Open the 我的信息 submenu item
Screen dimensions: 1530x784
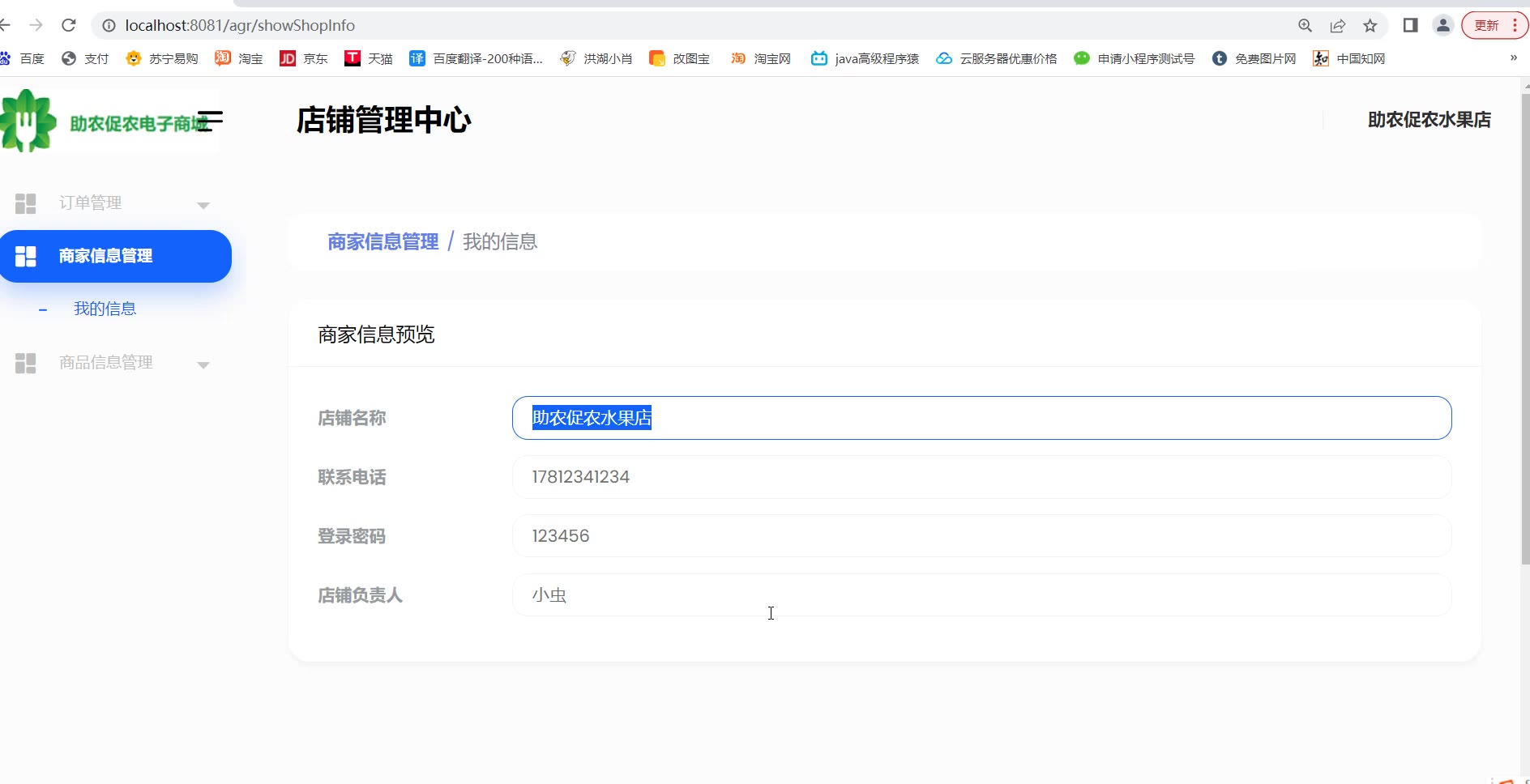click(105, 309)
